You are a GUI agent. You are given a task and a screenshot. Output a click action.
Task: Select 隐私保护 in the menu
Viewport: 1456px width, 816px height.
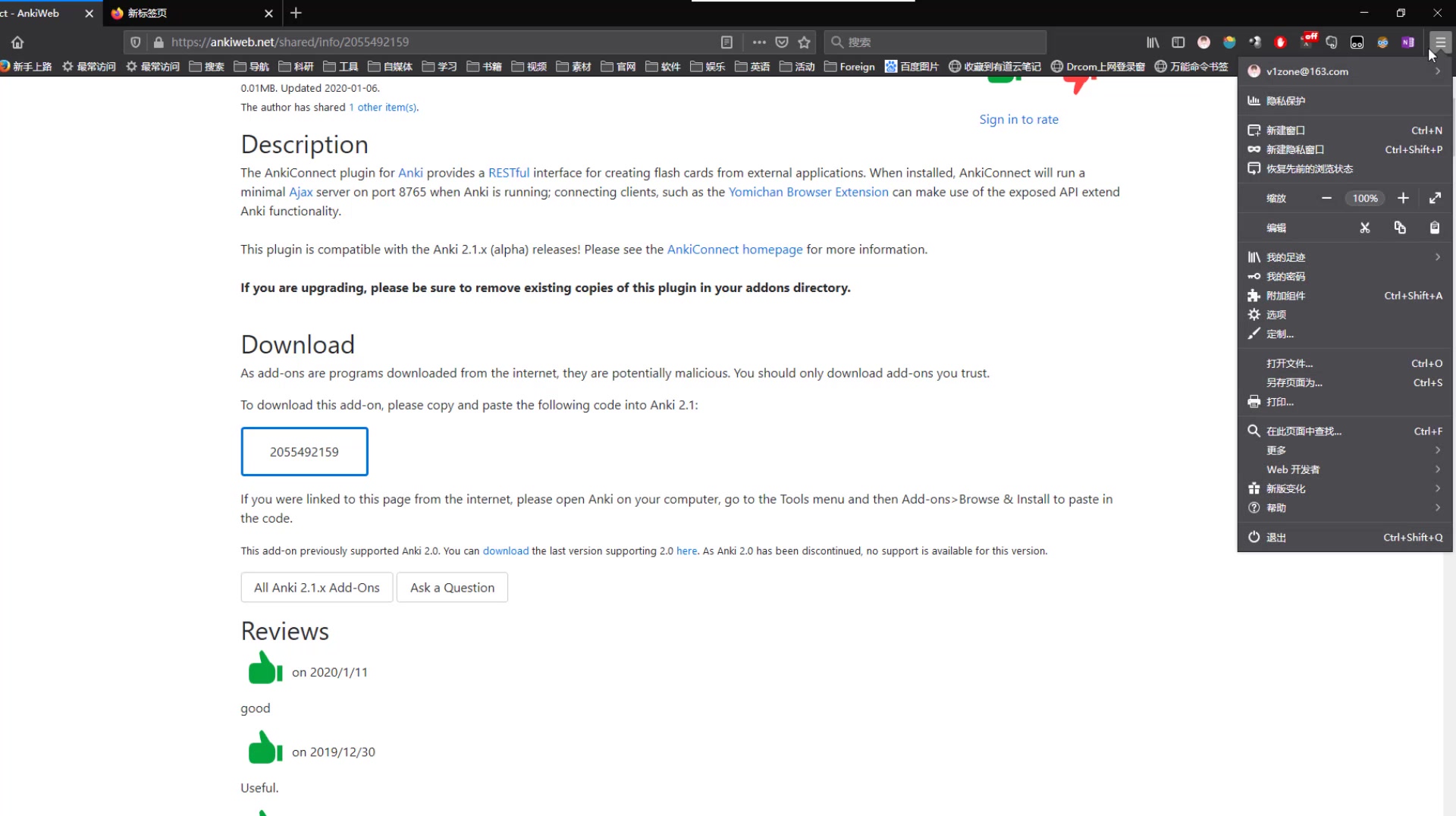pos(1345,101)
